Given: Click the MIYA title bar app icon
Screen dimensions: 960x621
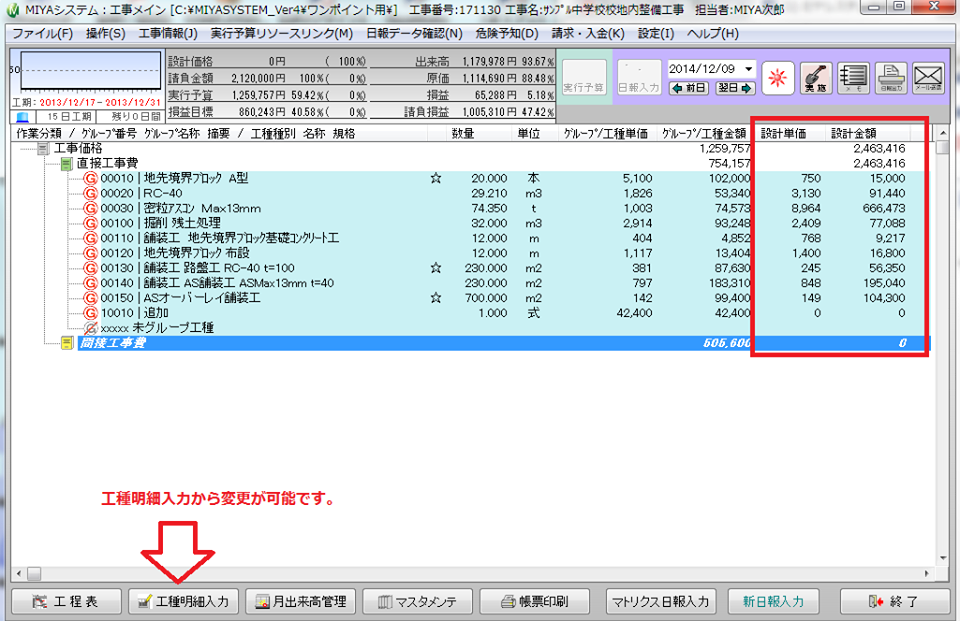Looking at the screenshot, I should (13, 9).
